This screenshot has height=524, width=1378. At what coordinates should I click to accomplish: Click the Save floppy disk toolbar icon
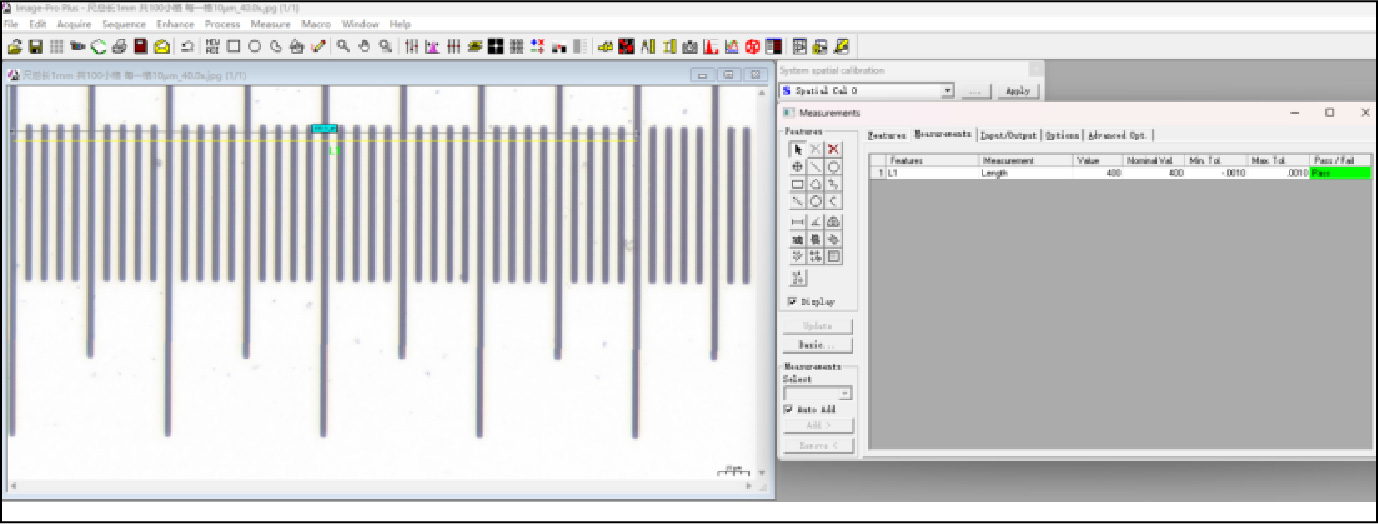[36, 46]
